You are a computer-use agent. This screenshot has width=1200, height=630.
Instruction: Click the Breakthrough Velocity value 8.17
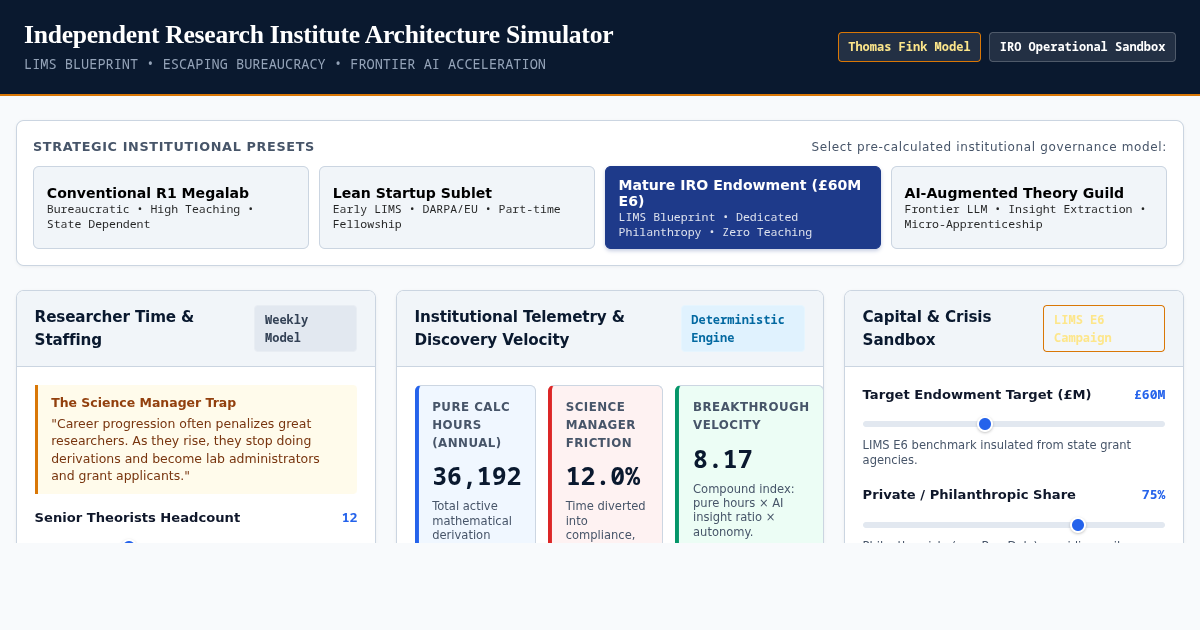coord(723,459)
